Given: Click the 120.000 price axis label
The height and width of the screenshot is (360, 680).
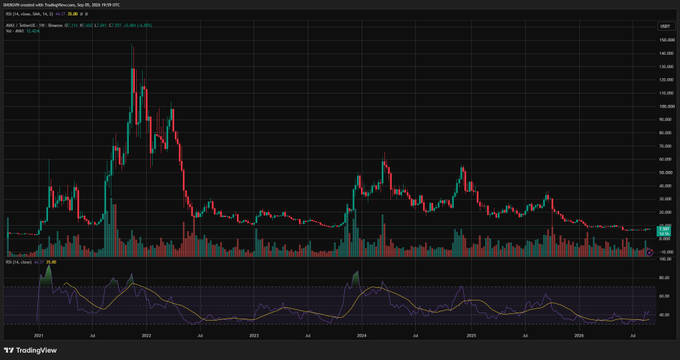Looking at the screenshot, I should point(666,80).
